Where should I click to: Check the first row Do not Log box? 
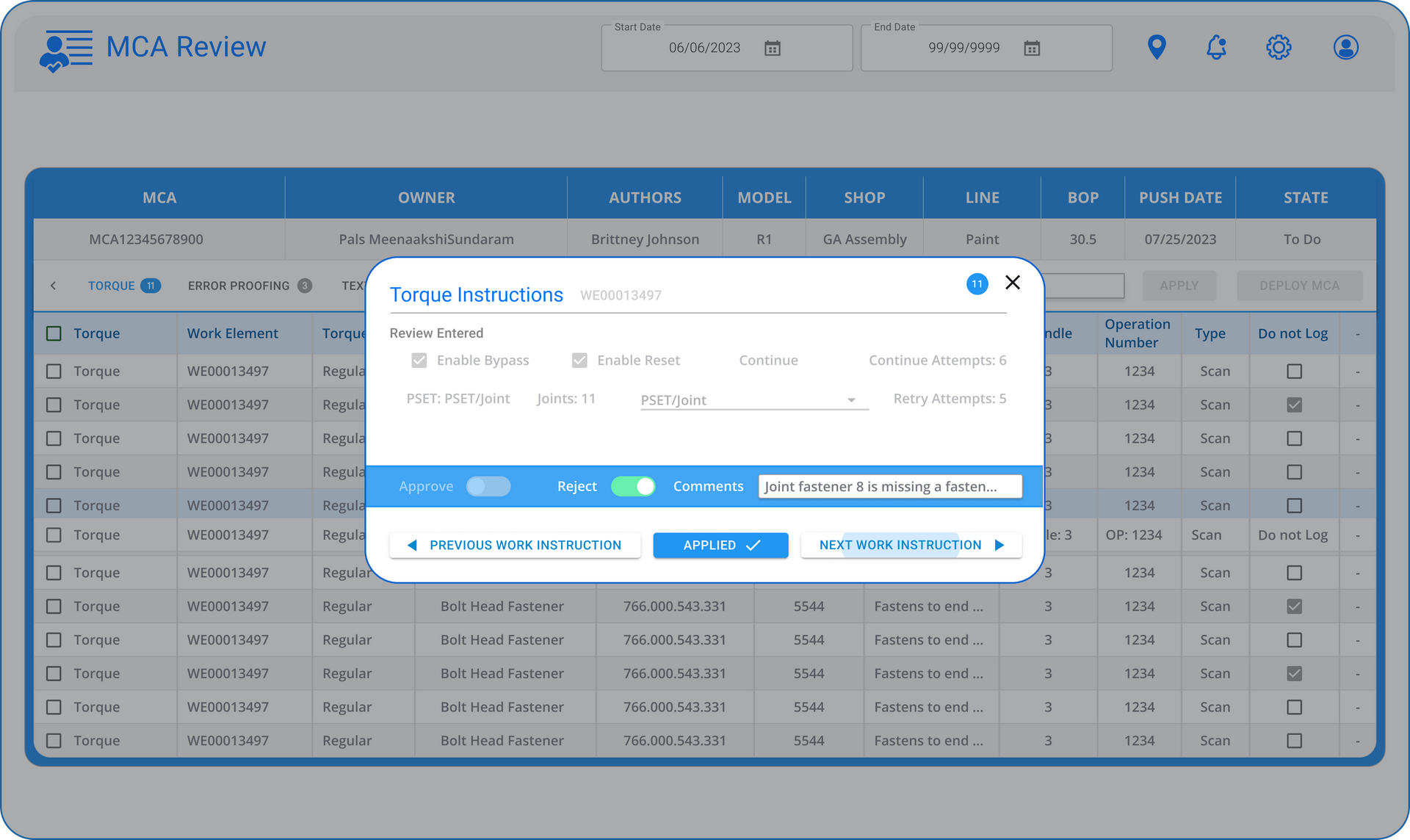point(1294,372)
